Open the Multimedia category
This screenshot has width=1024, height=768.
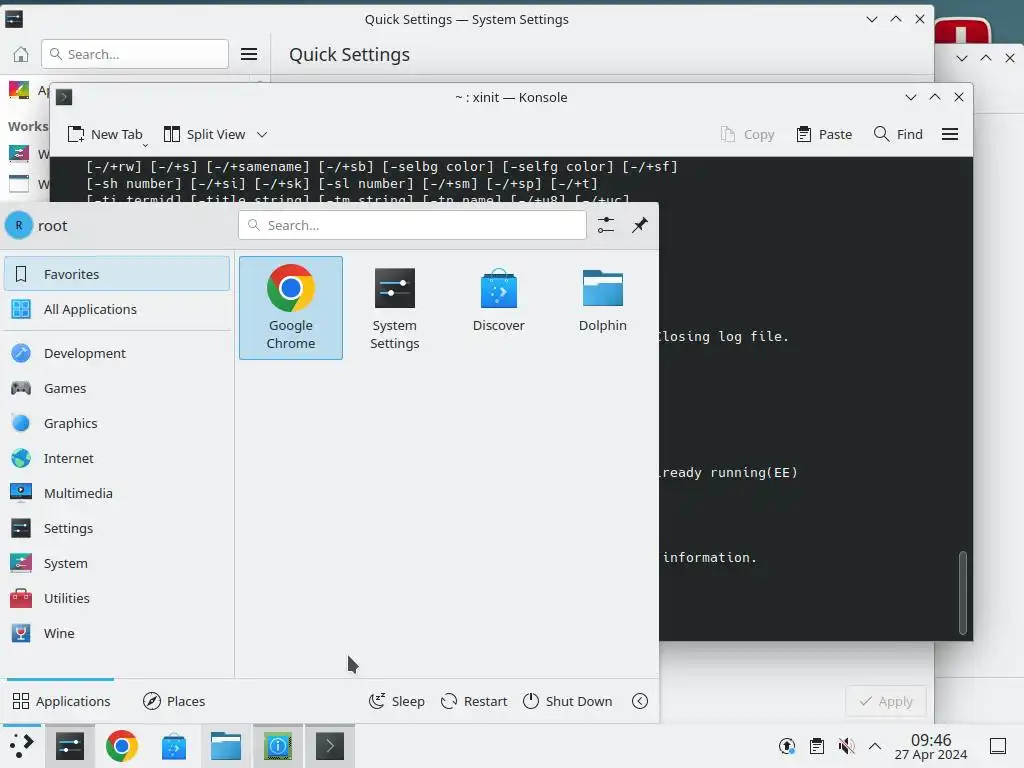coord(117,493)
